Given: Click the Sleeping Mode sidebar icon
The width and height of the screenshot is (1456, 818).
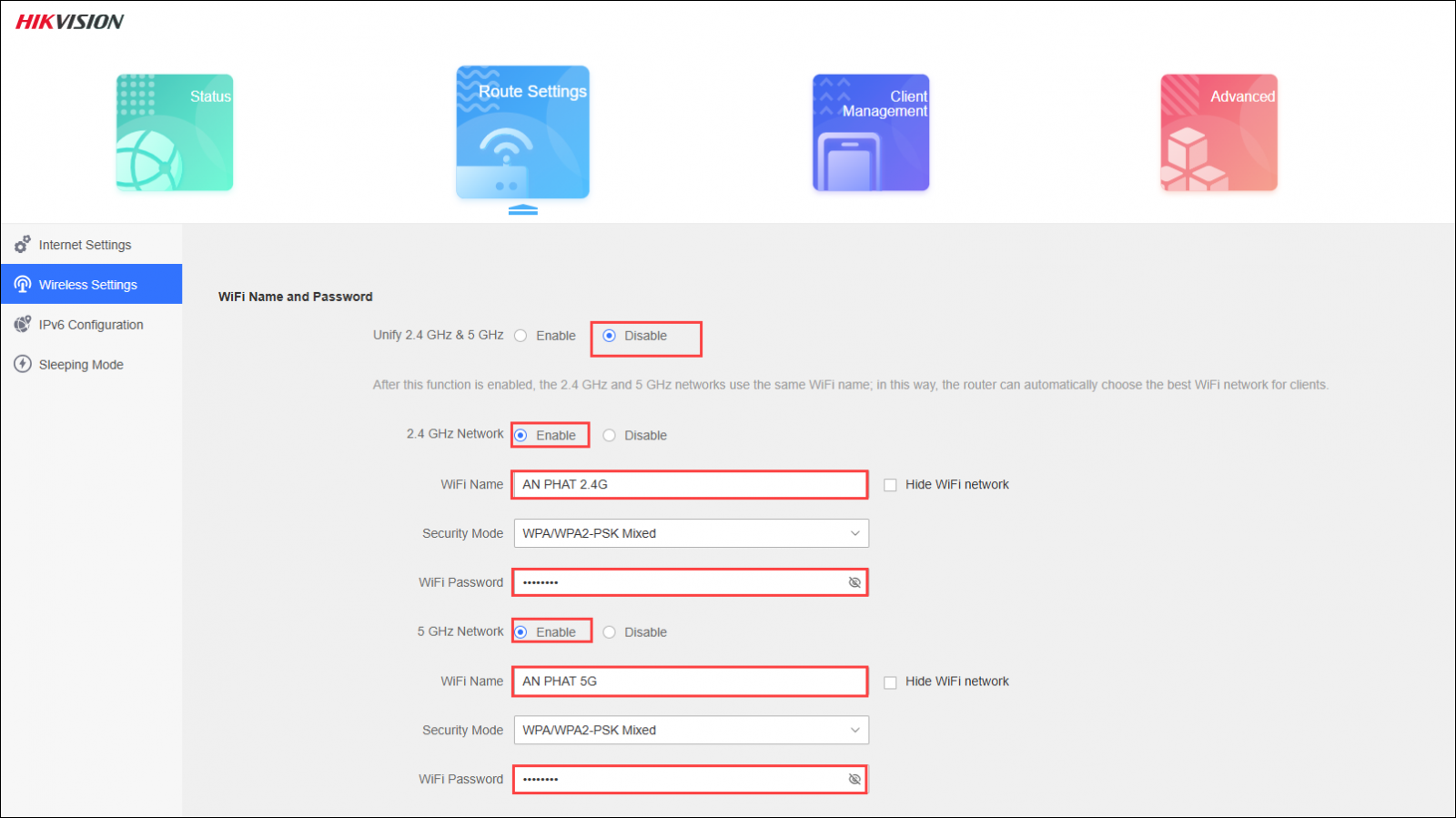Looking at the screenshot, I should pyautogui.click(x=23, y=365).
